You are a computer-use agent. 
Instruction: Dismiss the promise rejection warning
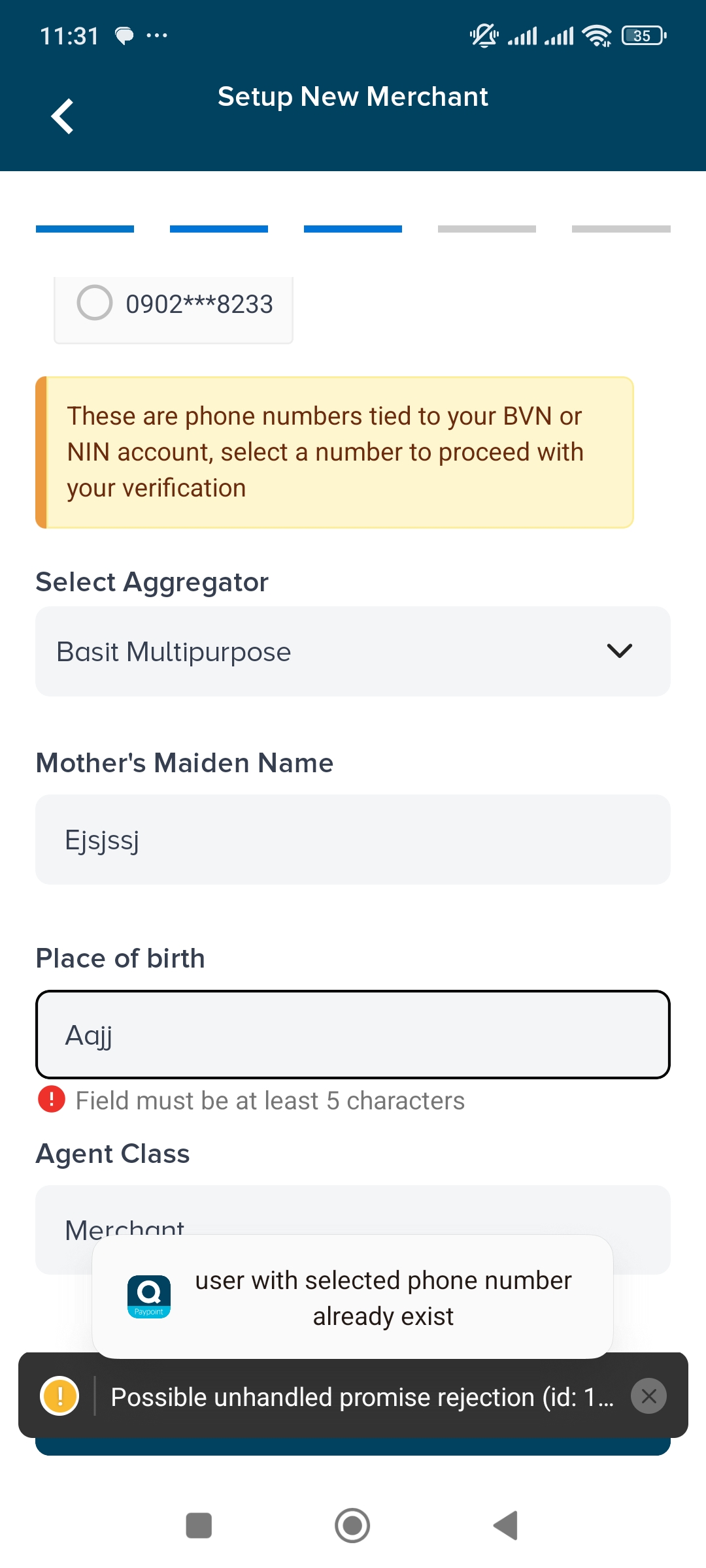[648, 1396]
